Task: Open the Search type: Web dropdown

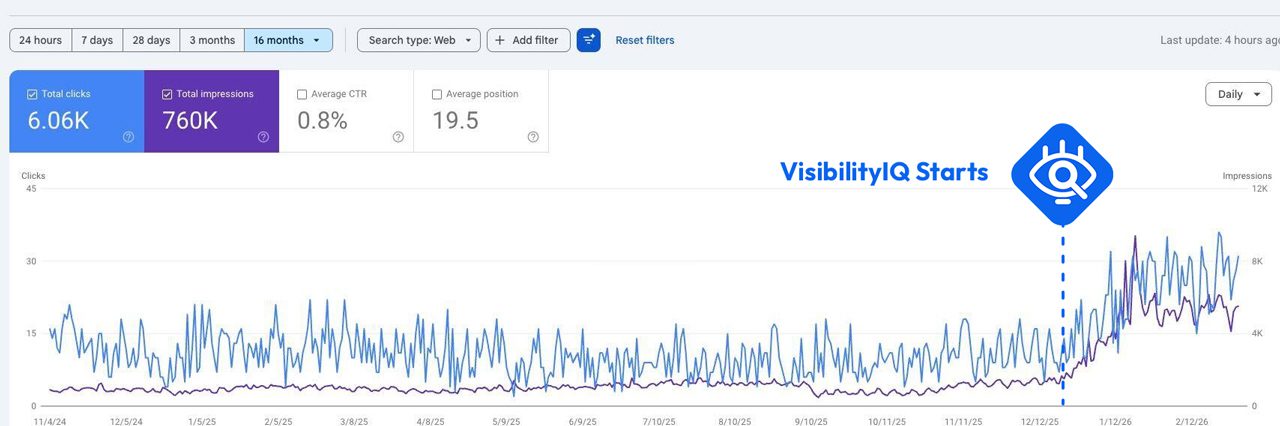Action: pos(419,40)
